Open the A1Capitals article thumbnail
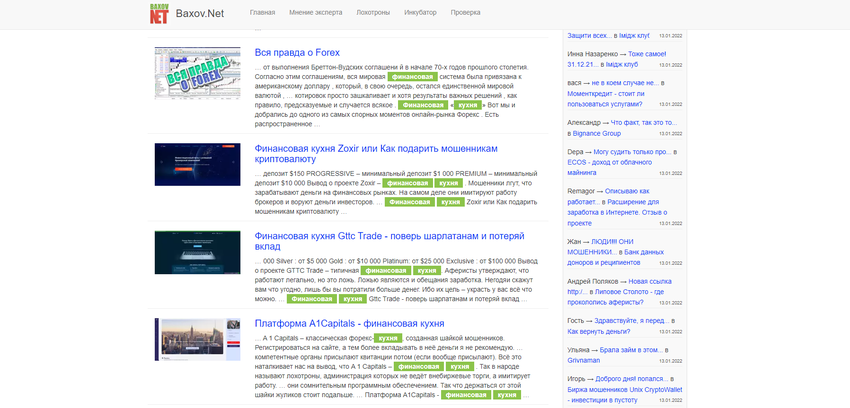This screenshot has width=850, height=408. click(197, 340)
